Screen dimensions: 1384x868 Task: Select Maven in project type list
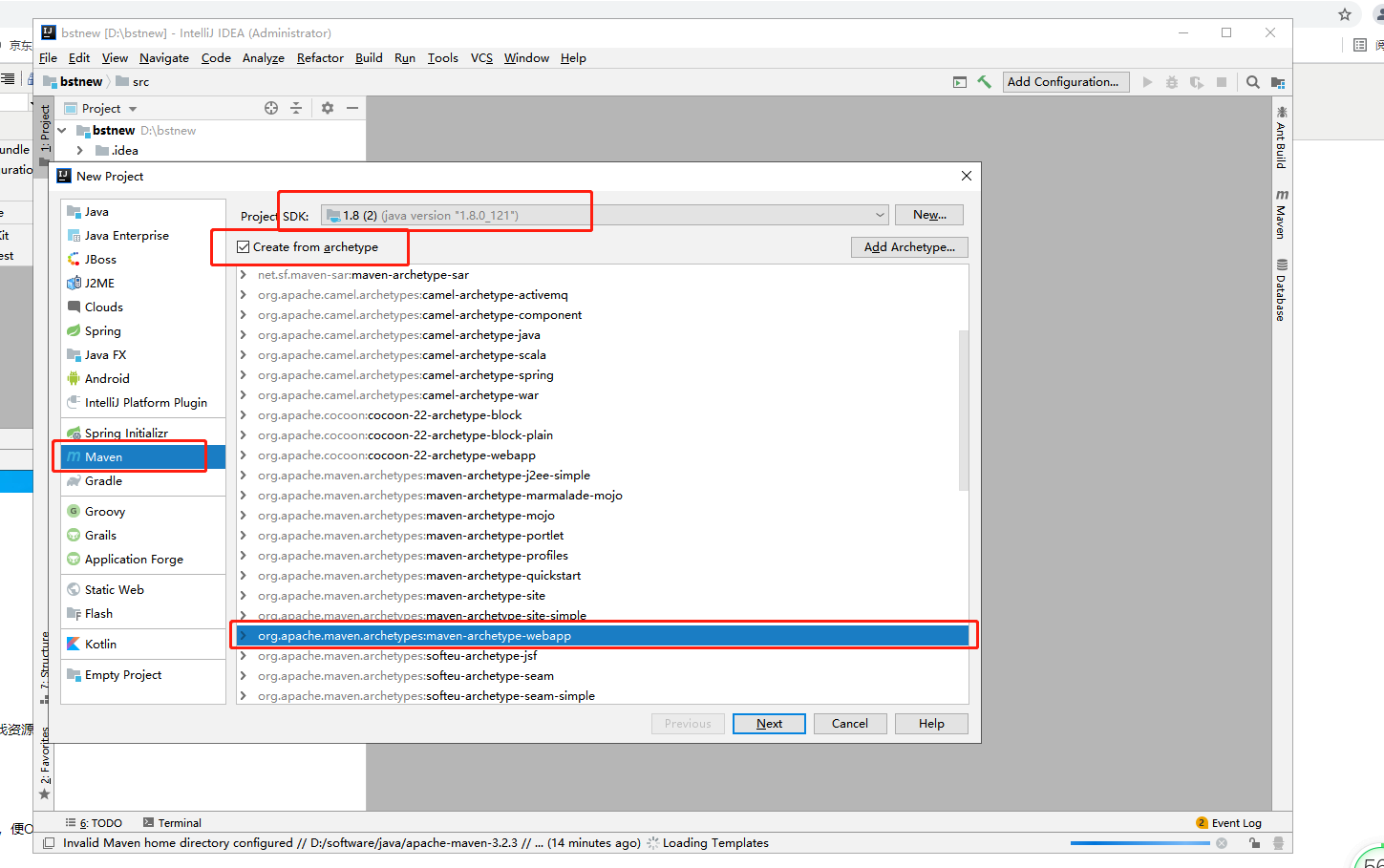coord(143,457)
